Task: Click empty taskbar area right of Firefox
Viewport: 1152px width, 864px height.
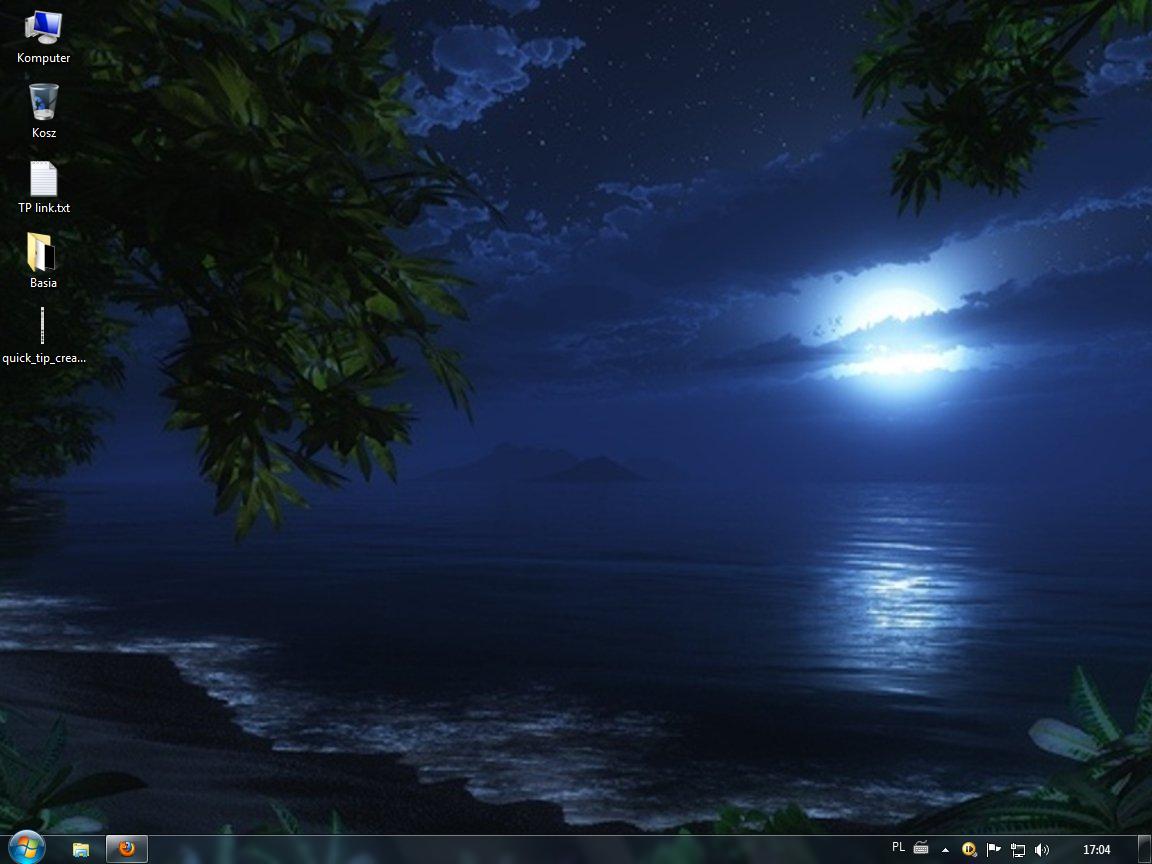Action: click(x=500, y=849)
